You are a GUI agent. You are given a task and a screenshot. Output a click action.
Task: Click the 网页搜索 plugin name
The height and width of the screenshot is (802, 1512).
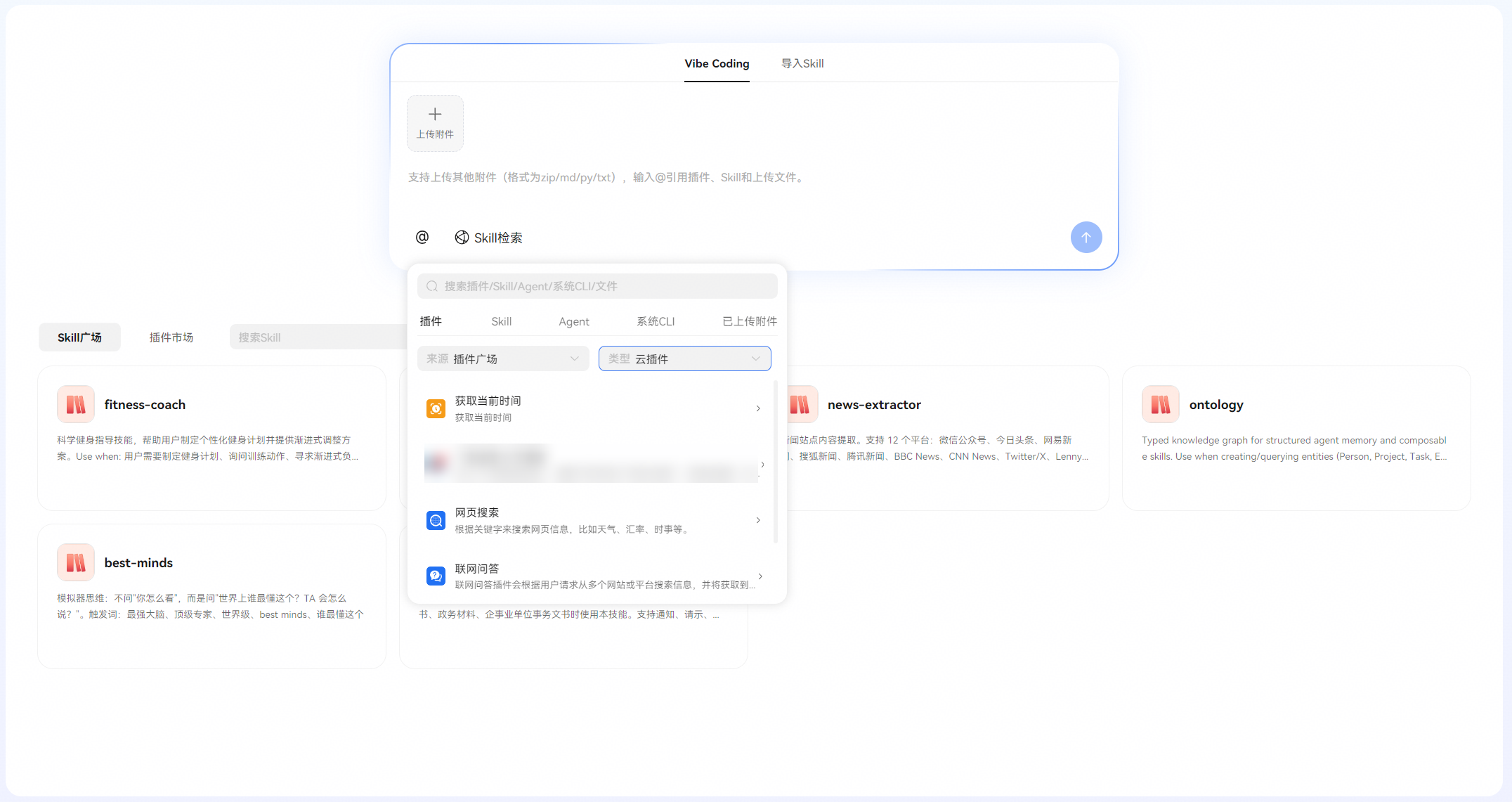[x=477, y=512]
